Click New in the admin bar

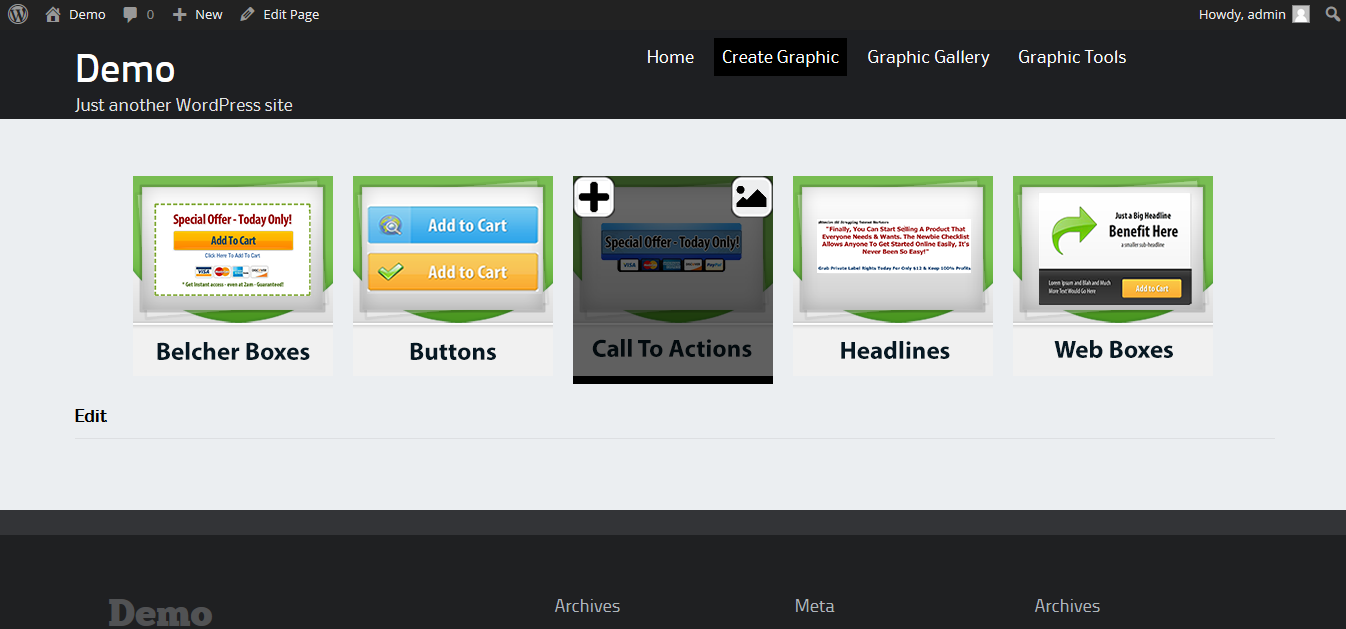coord(197,14)
